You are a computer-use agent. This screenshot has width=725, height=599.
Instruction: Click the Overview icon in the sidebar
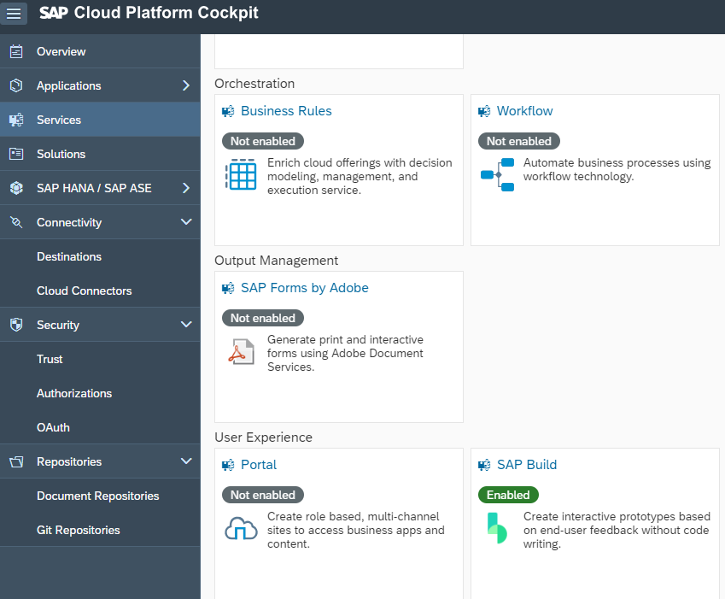(x=16, y=51)
